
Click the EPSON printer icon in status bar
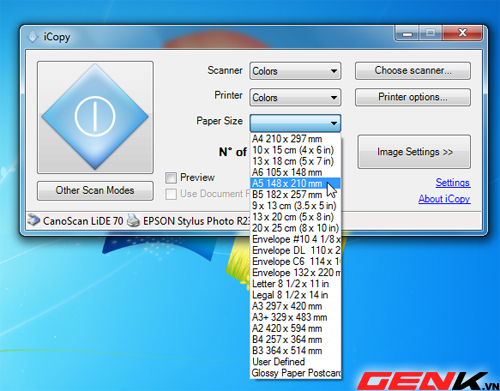[x=133, y=221]
